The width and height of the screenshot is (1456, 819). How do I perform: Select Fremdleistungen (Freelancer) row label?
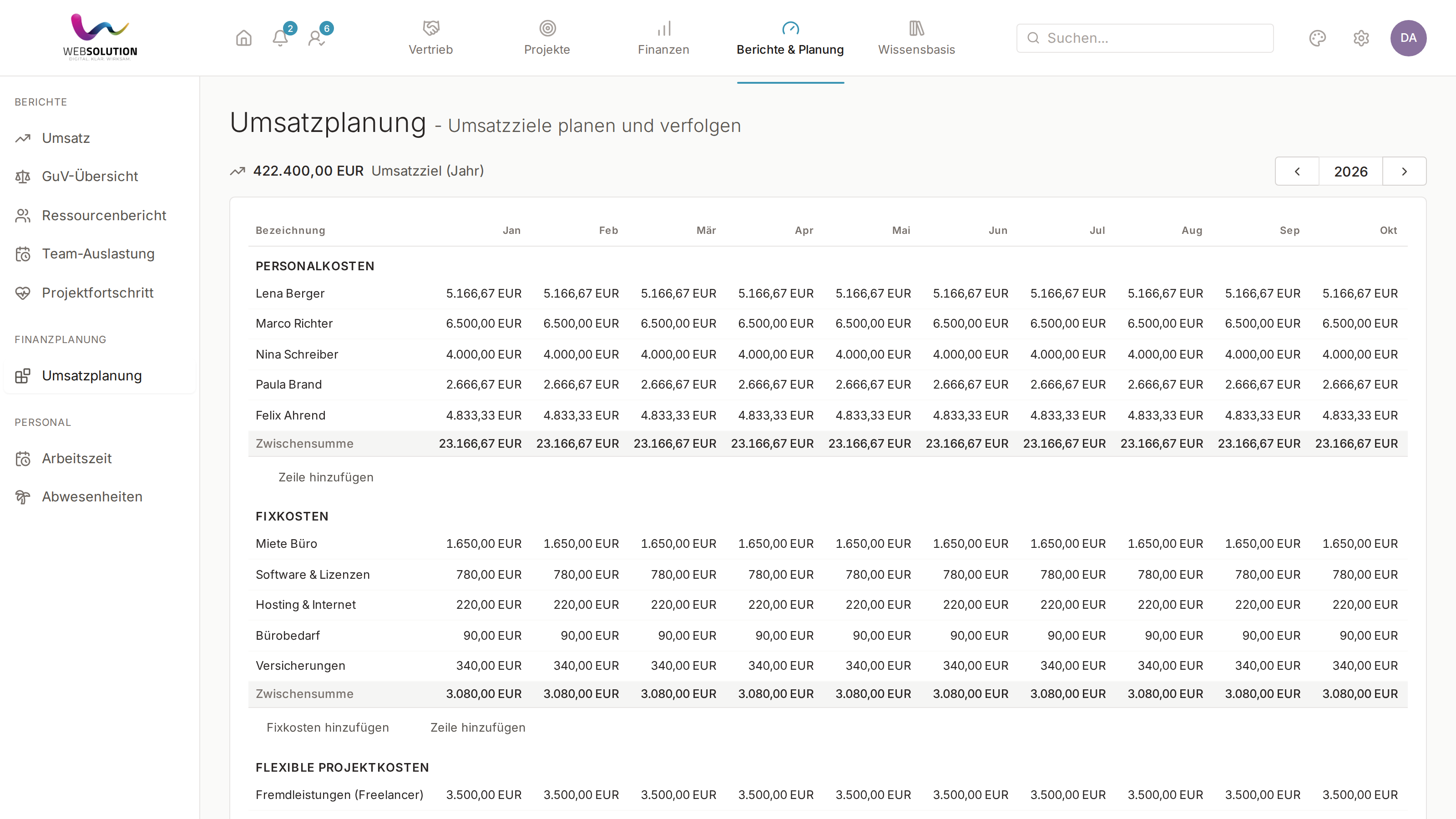339,795
